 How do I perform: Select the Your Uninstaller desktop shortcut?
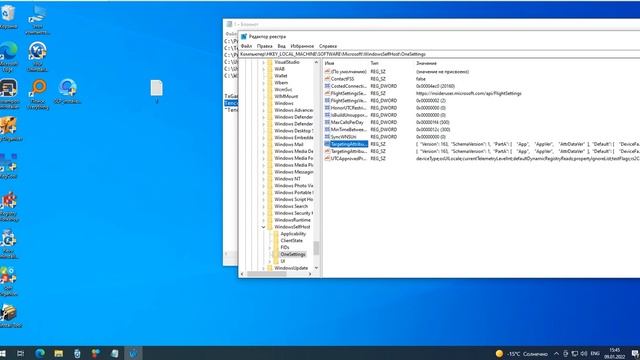(x=38, y=56)
